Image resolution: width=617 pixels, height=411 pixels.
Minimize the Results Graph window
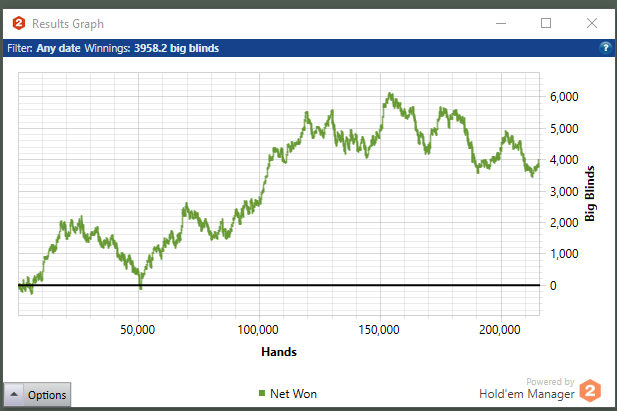coord(501,23)
